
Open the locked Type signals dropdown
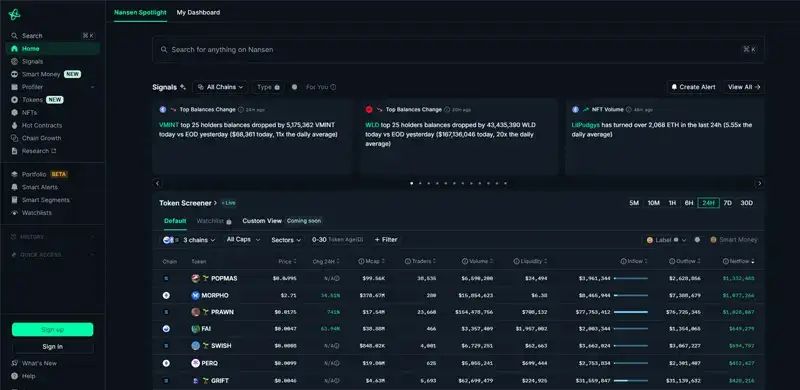tap(268, 87)
